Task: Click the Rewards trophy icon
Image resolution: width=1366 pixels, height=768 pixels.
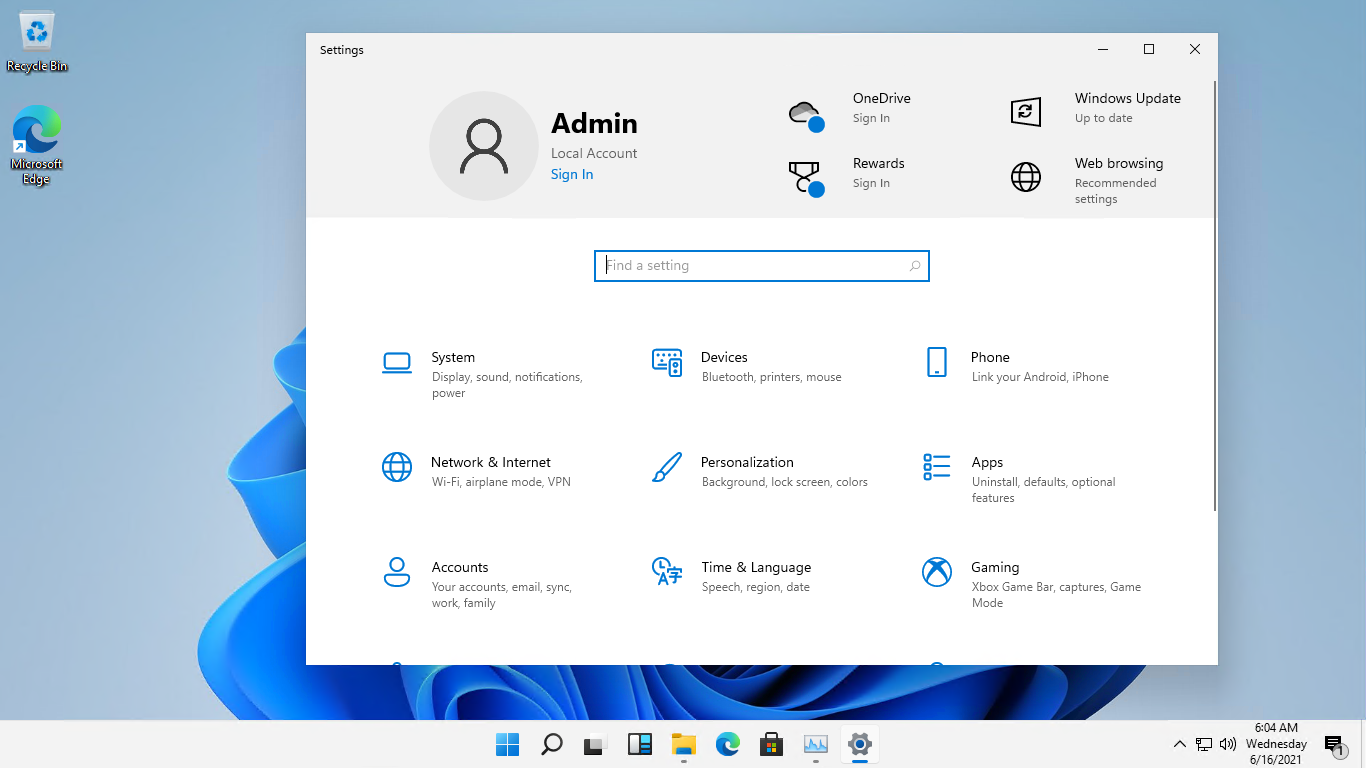Action: tap(805, 178)
